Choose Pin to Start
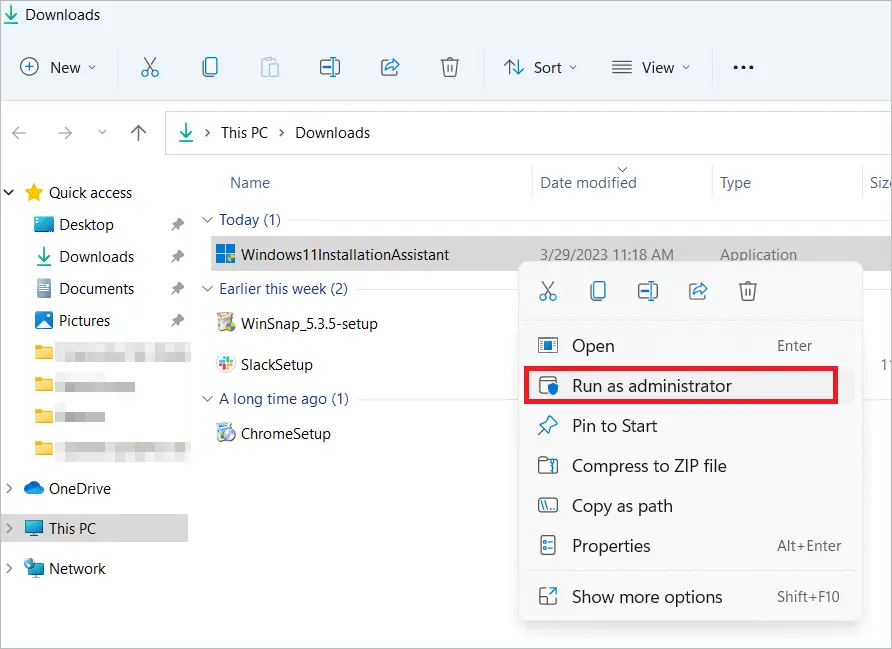The image size is (892, 649). coord(690,426)
